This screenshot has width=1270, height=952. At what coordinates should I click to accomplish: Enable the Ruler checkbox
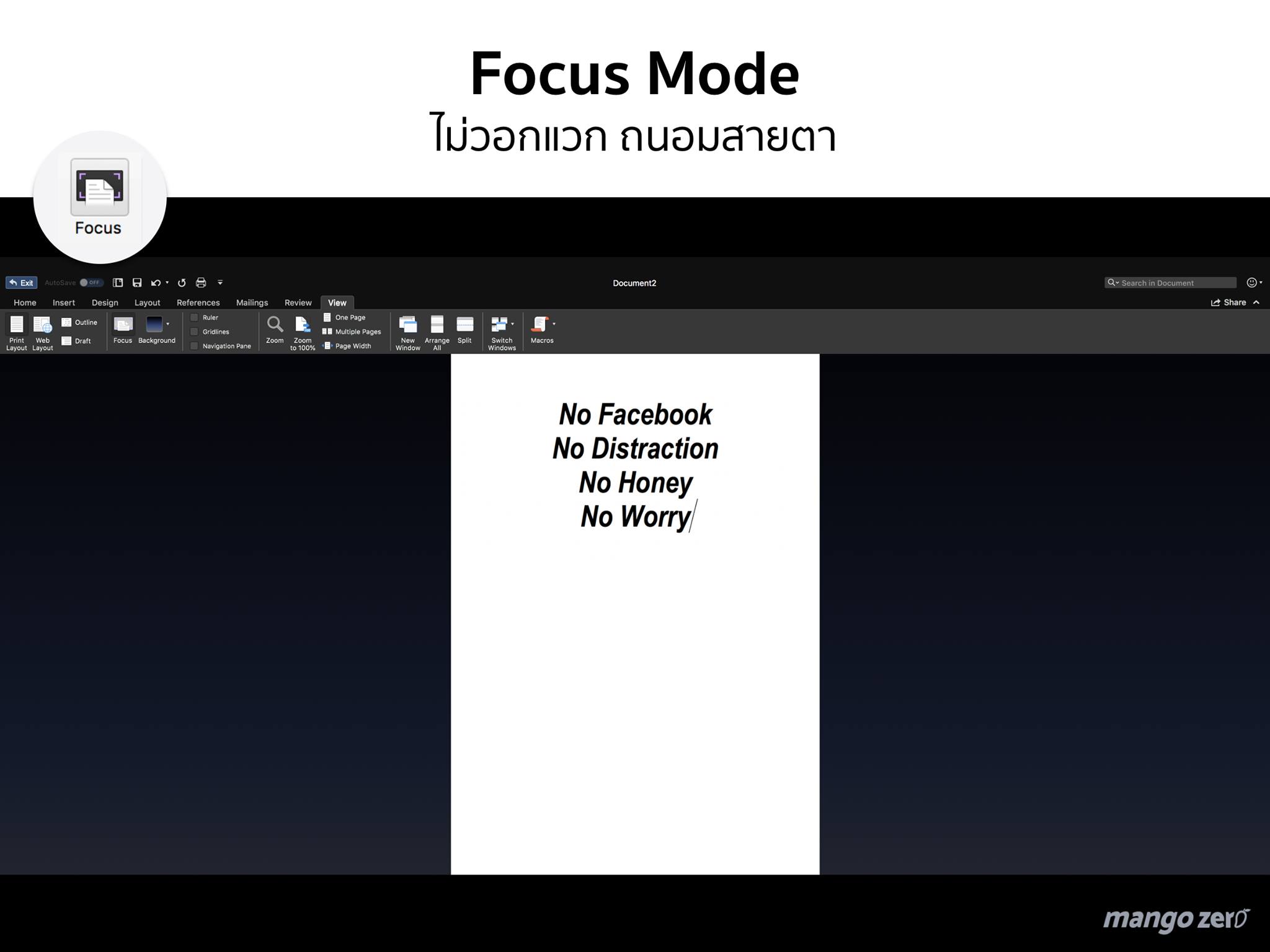(194, 317)
